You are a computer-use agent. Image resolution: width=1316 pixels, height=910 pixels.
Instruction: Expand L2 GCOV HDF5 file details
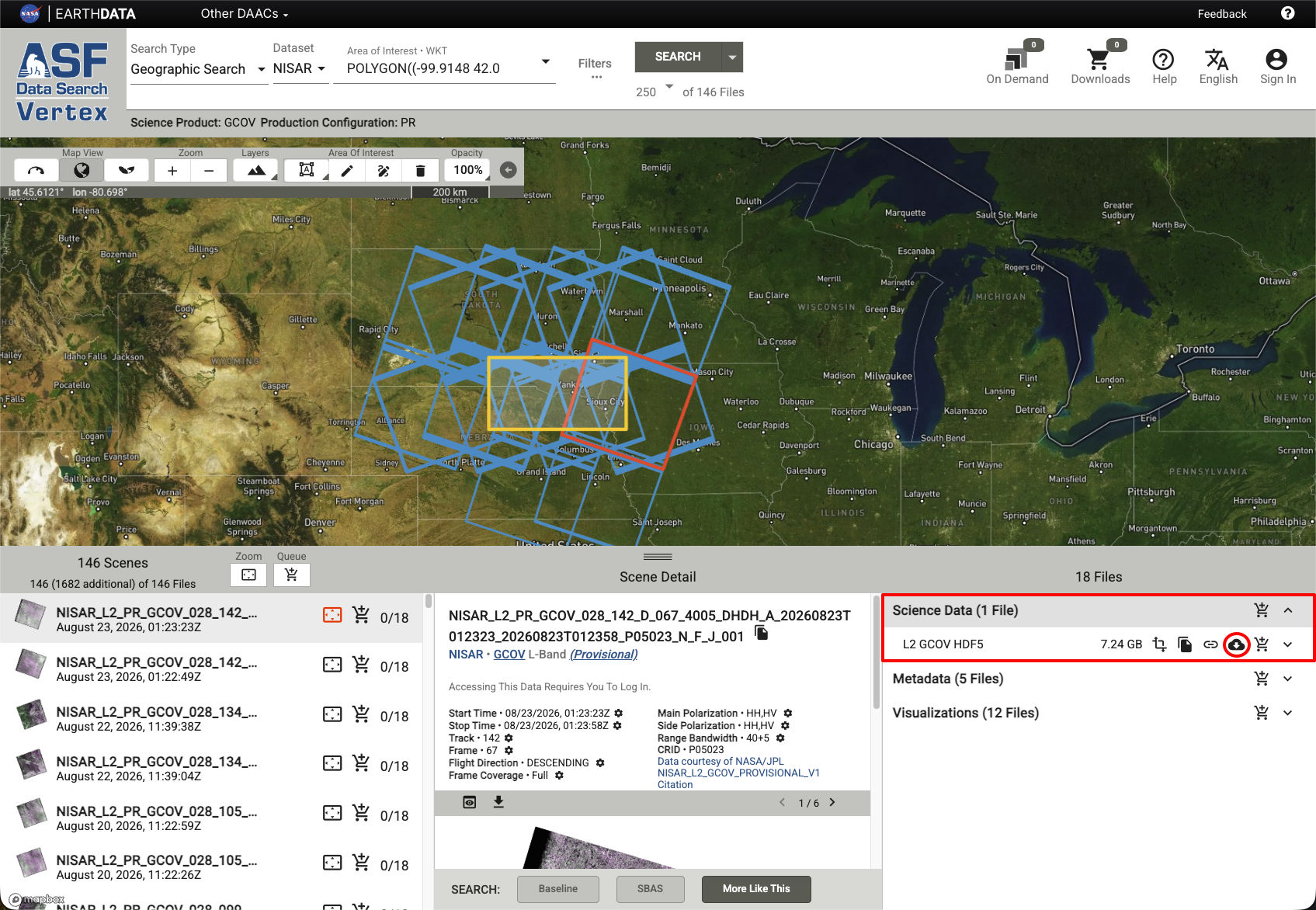tap(1288, 644)
